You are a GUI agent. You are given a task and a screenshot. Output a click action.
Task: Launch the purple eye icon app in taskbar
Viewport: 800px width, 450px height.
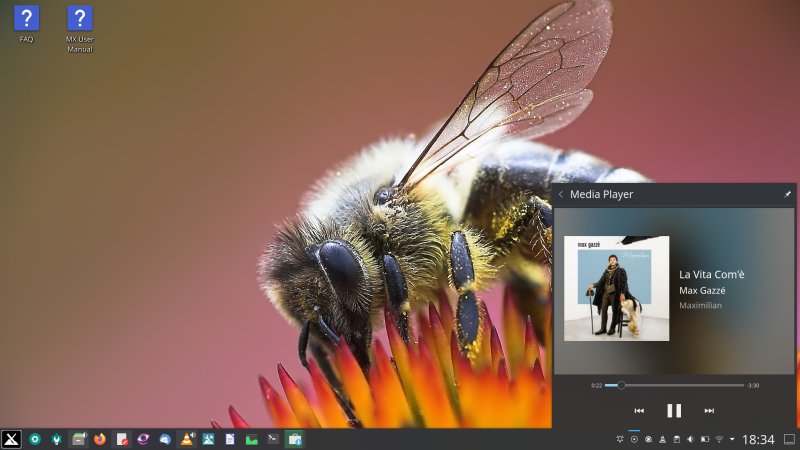point(143,439)
